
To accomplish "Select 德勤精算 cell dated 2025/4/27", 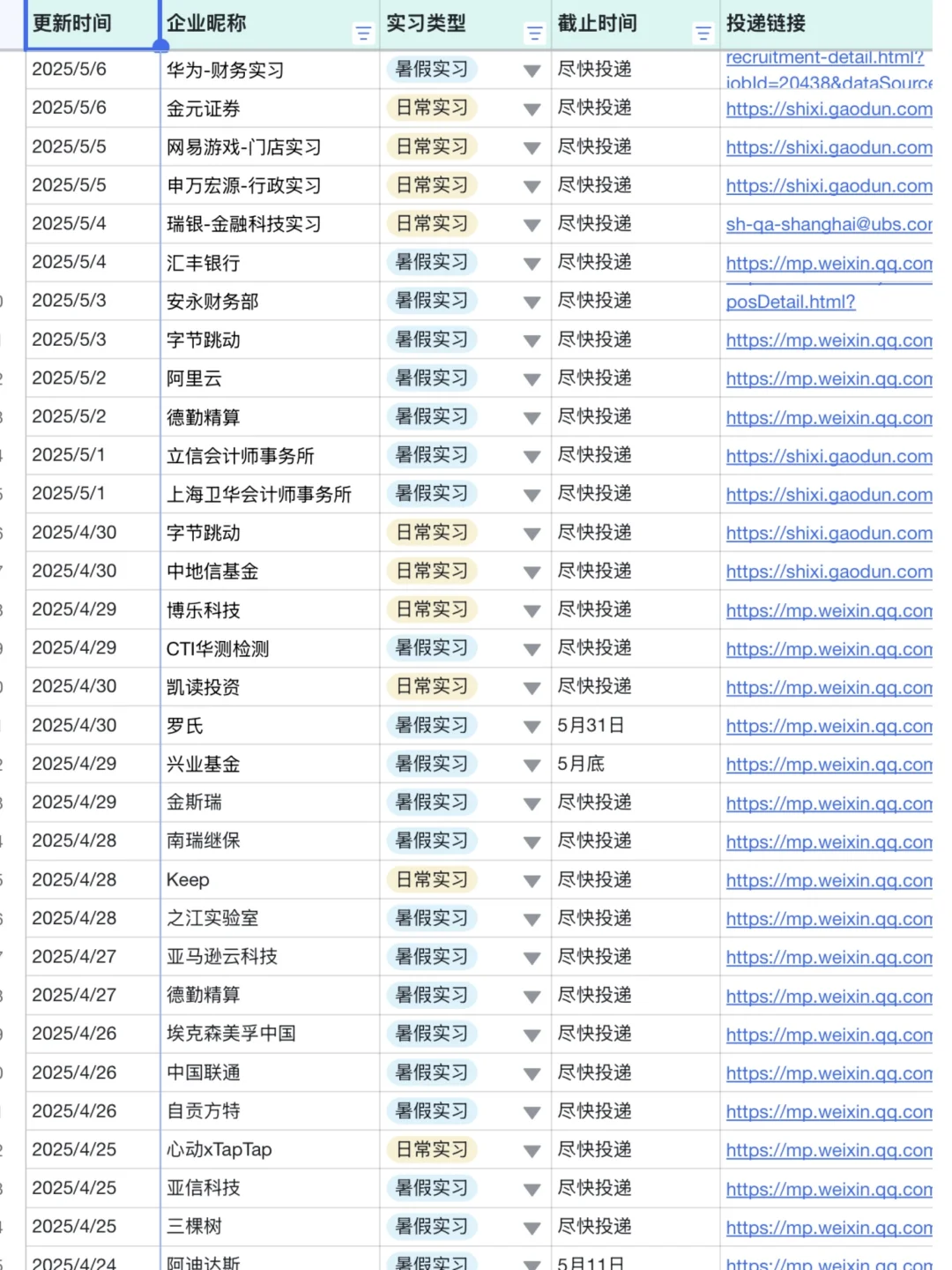I will pyautogui.click(x=270, y=995).
